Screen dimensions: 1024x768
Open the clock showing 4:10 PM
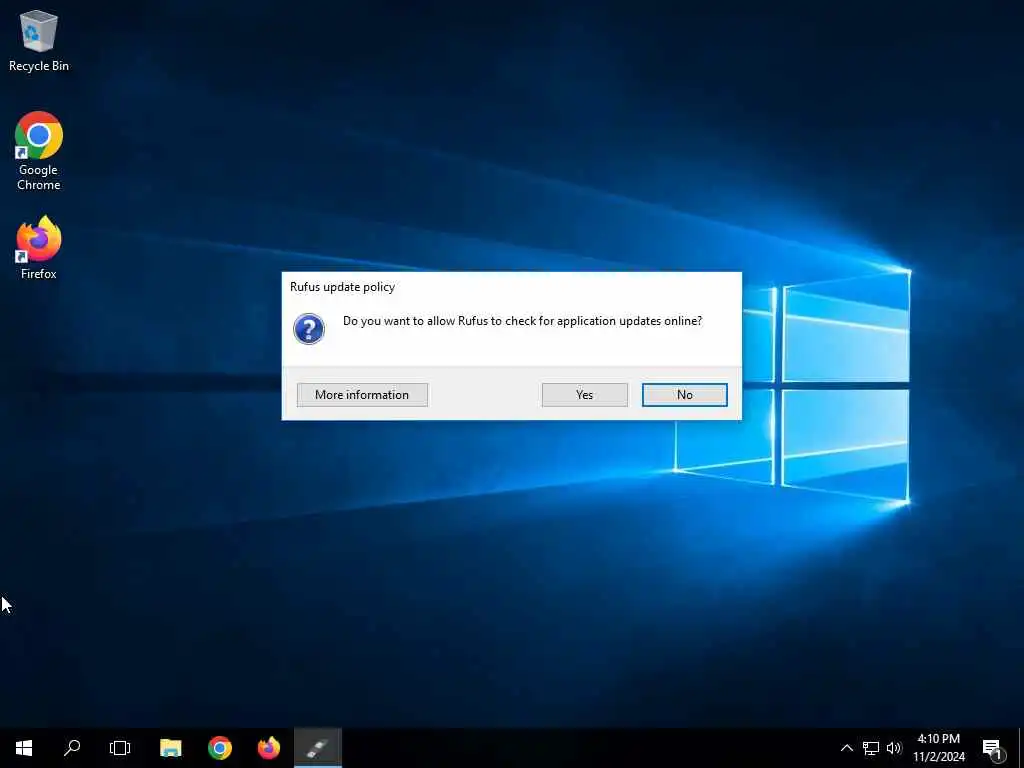point(938,748)
